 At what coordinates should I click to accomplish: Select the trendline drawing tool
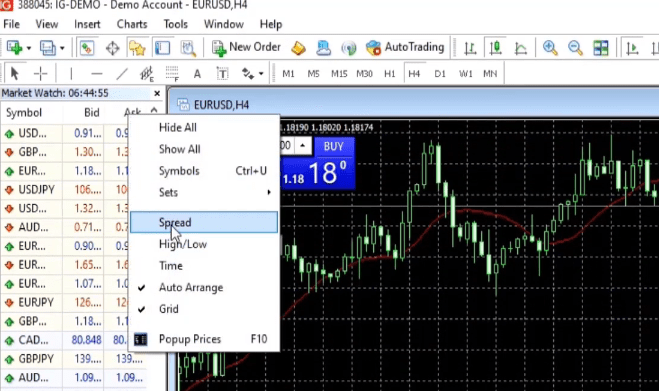pos(122,74)
